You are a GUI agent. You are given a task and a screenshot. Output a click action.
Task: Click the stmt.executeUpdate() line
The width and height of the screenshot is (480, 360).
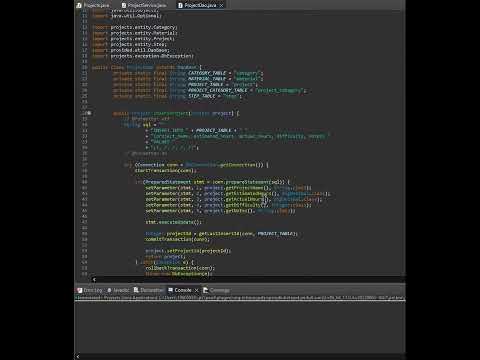tap(174, 222)
